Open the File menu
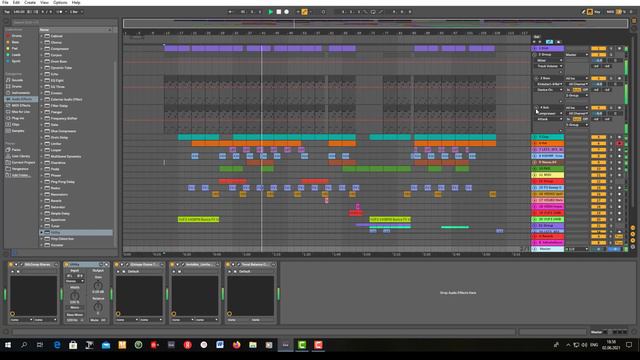This screenshot has height=360, width=640. tap(5, 2)
